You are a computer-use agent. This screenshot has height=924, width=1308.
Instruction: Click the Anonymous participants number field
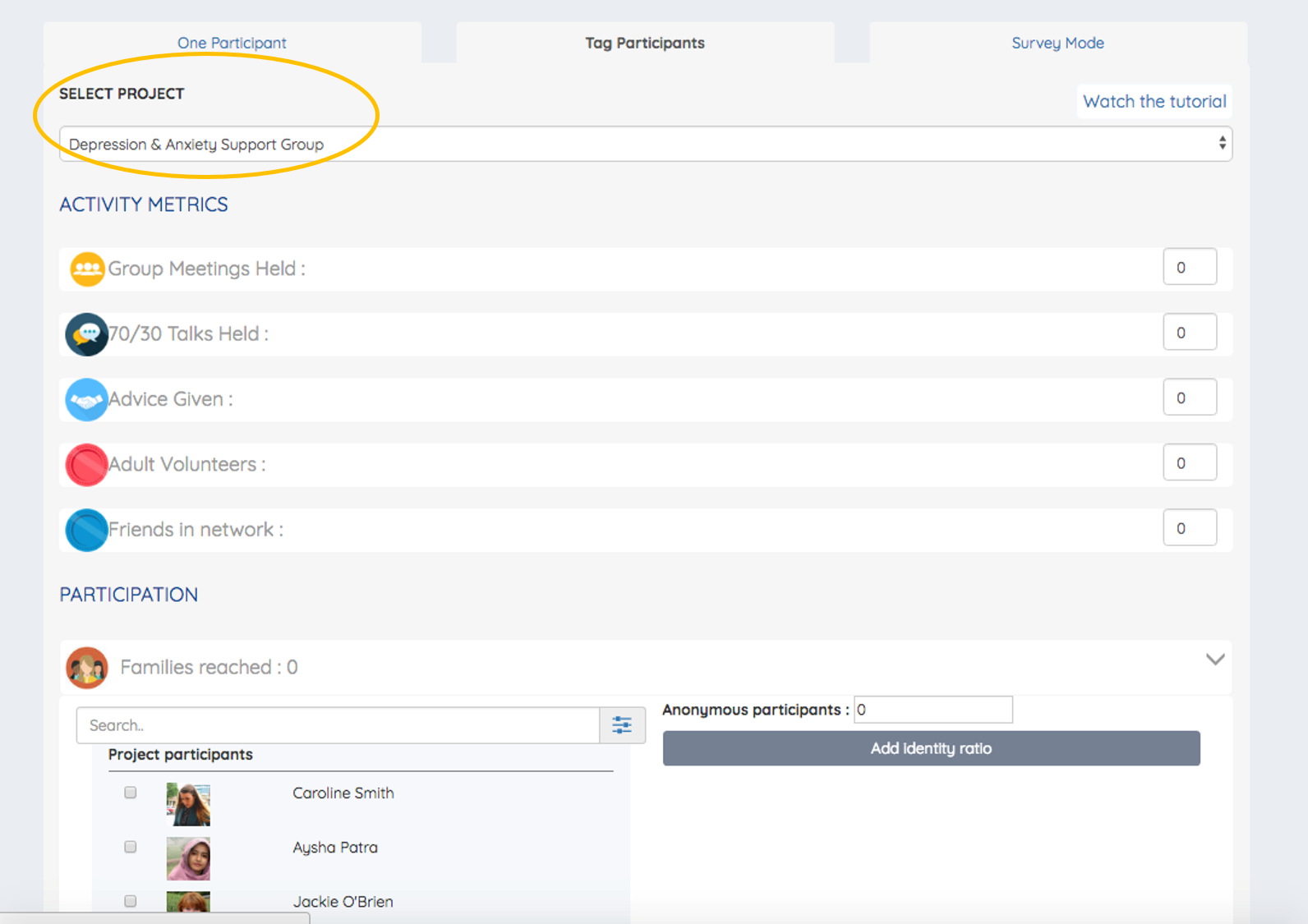pyautogui.click(x=933, y=710)
